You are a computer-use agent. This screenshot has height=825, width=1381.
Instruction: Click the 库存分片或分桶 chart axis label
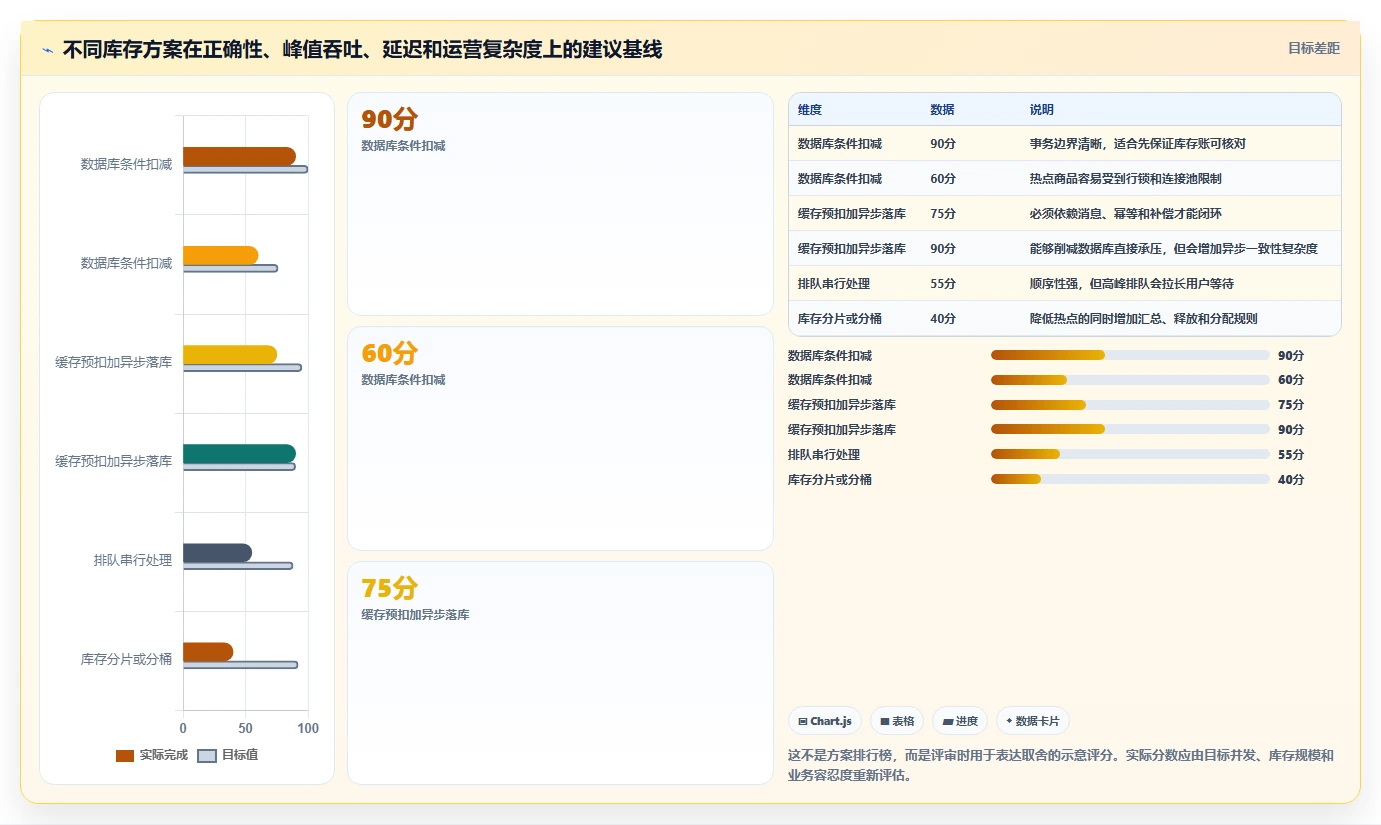pyautogui.click(x=126, y=660)
